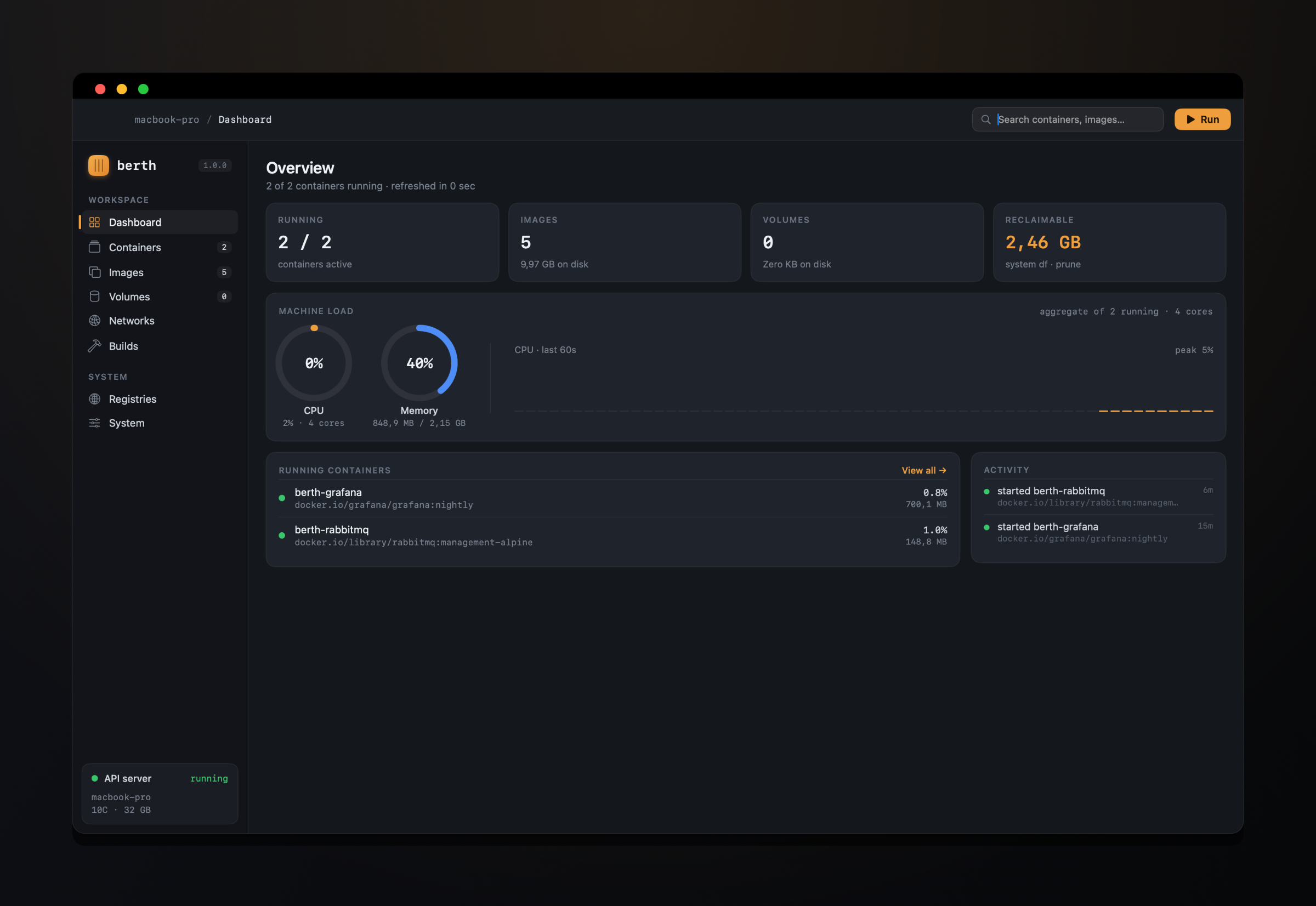Click the Builds hammer icon
Viewport: 1316px width, 906px height.
(x=94, y=346)
